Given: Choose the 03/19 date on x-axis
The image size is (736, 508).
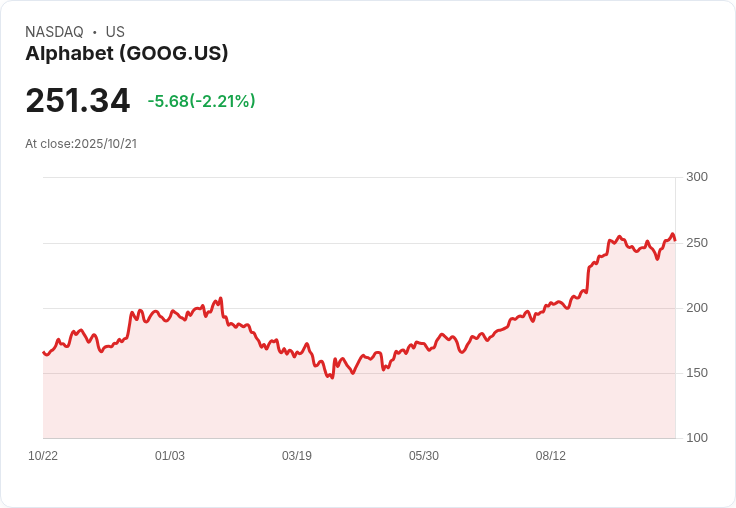Looking at the screenshot, I should point(297,456).
